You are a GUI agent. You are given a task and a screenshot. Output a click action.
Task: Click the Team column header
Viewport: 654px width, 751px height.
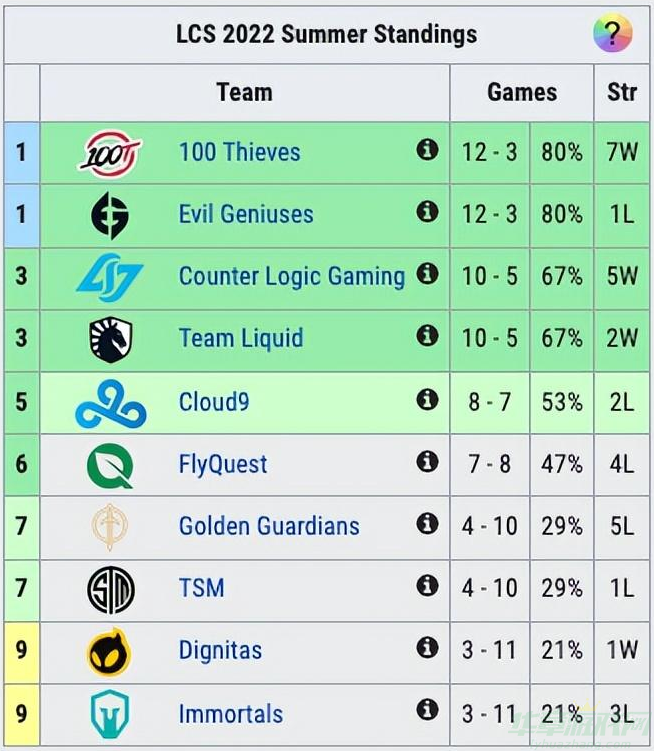tap(245, 92)
